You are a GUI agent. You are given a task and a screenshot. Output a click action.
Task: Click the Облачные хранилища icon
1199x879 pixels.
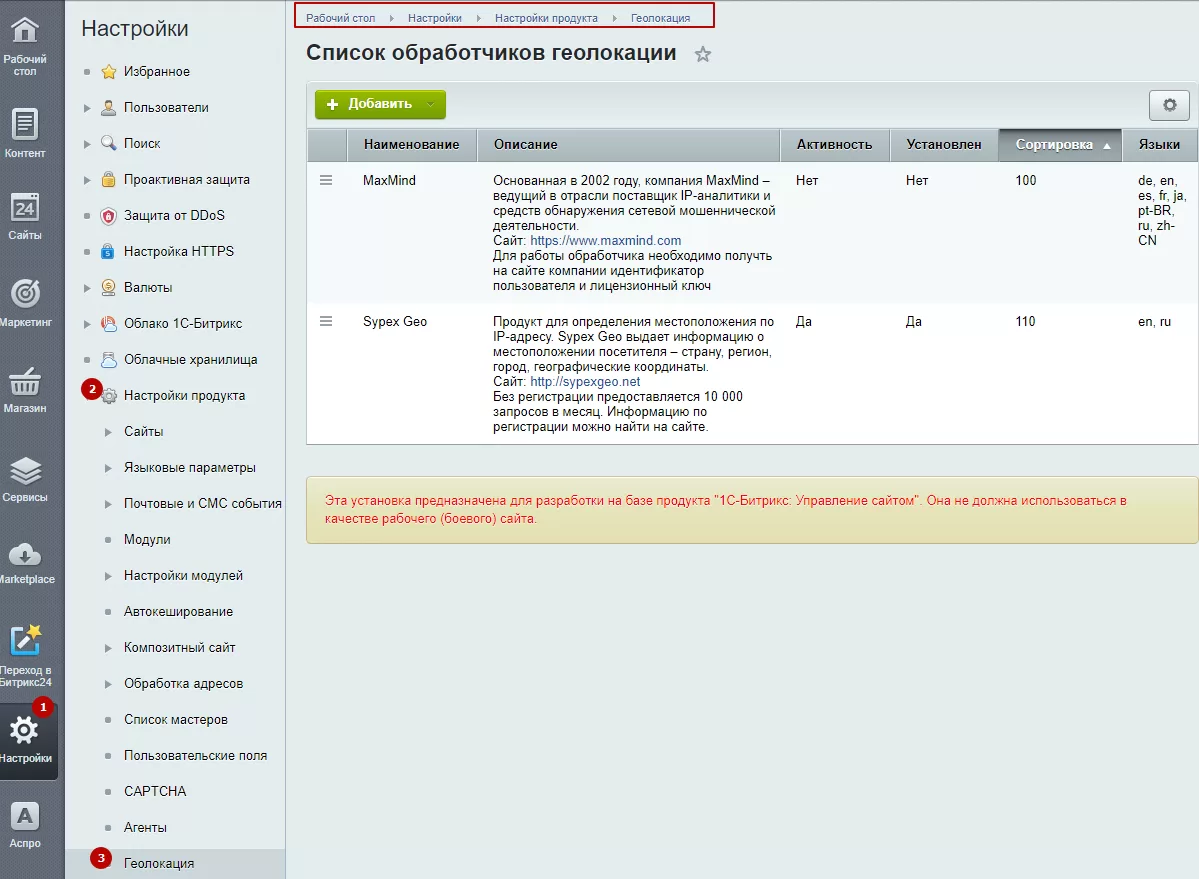(x=109, y=359)
